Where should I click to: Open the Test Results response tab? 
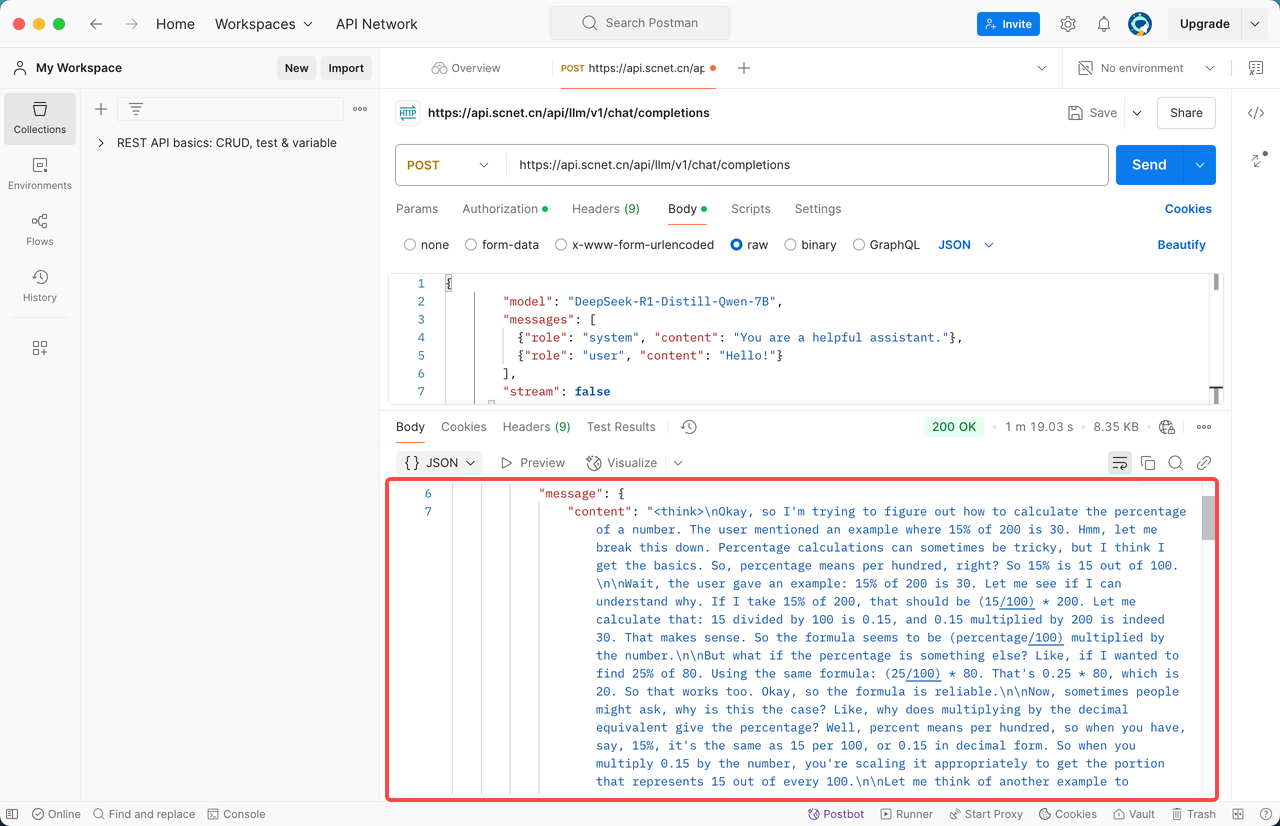[x=621, y=427]
